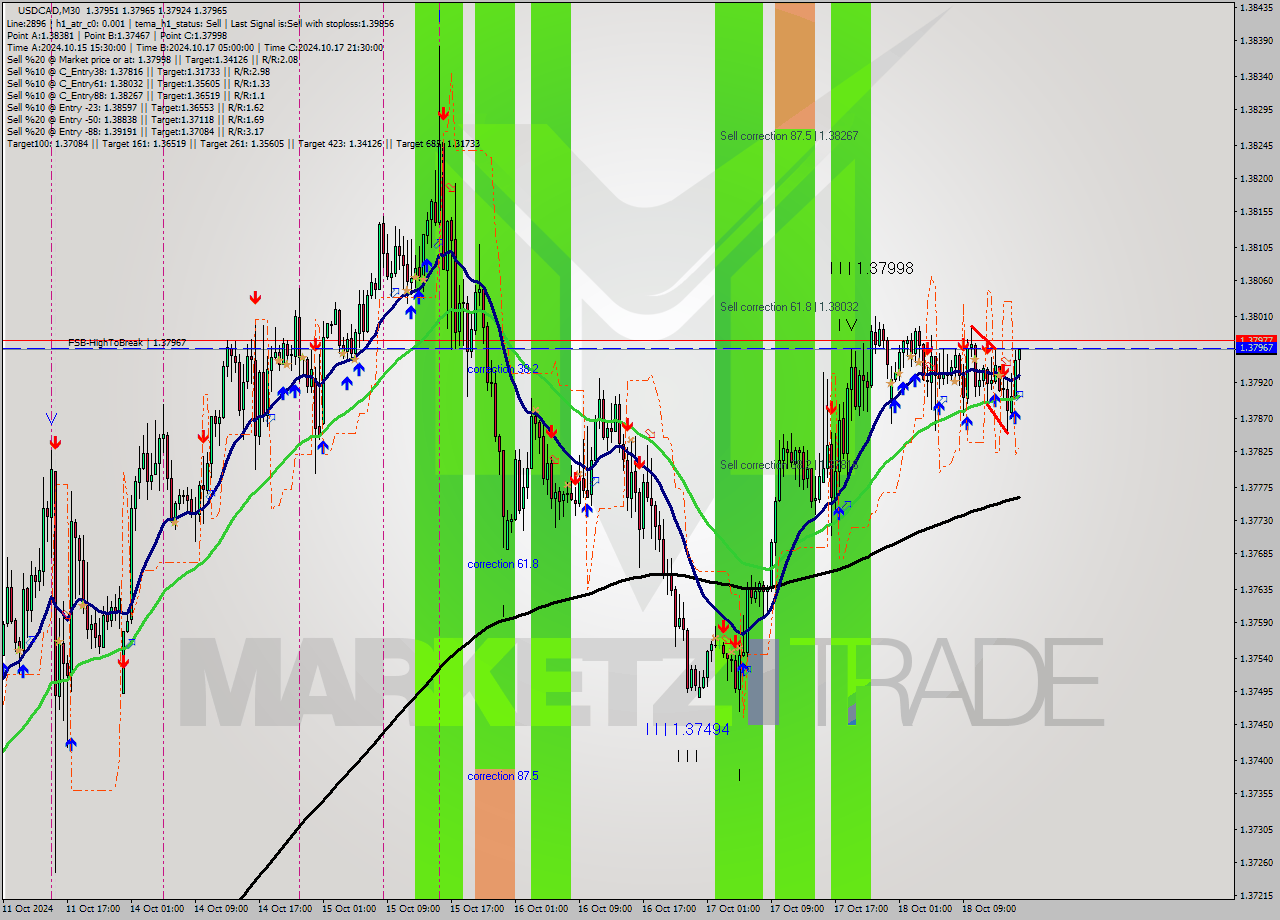
Task: Click the 14 Oct 17:00 time label
Action: point(286,909)
